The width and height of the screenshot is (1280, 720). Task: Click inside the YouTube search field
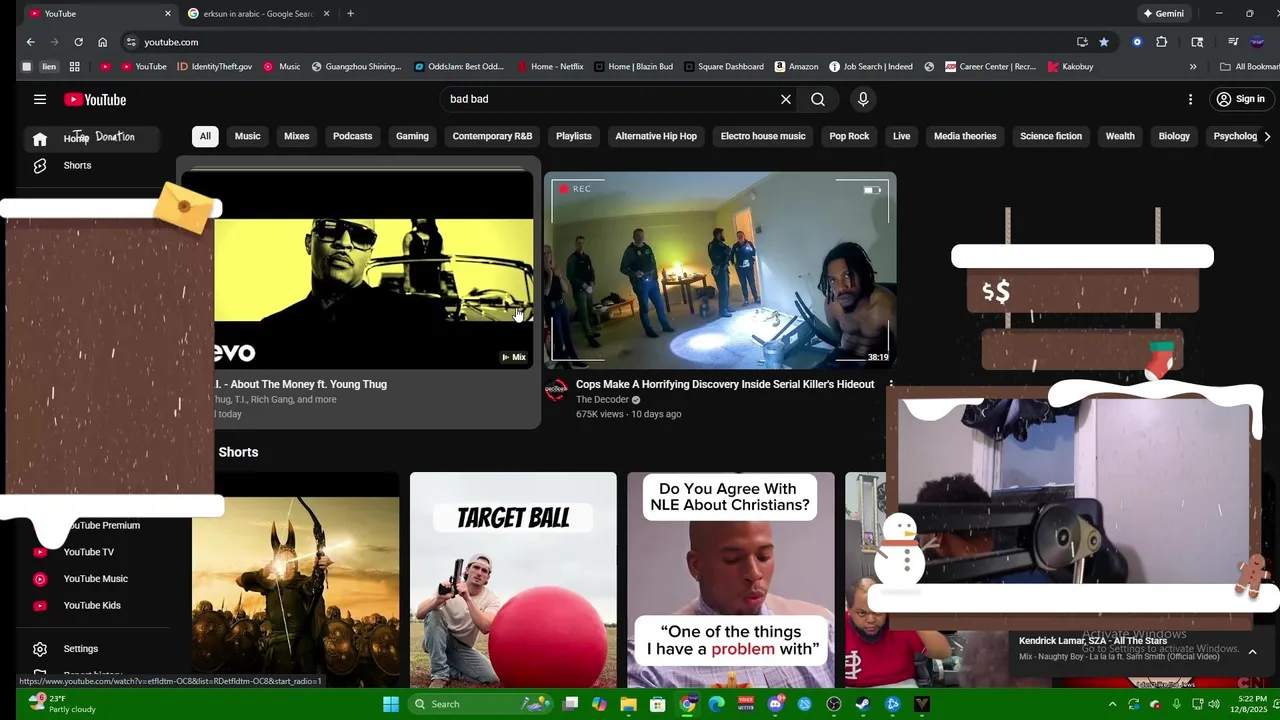(610, 99)
